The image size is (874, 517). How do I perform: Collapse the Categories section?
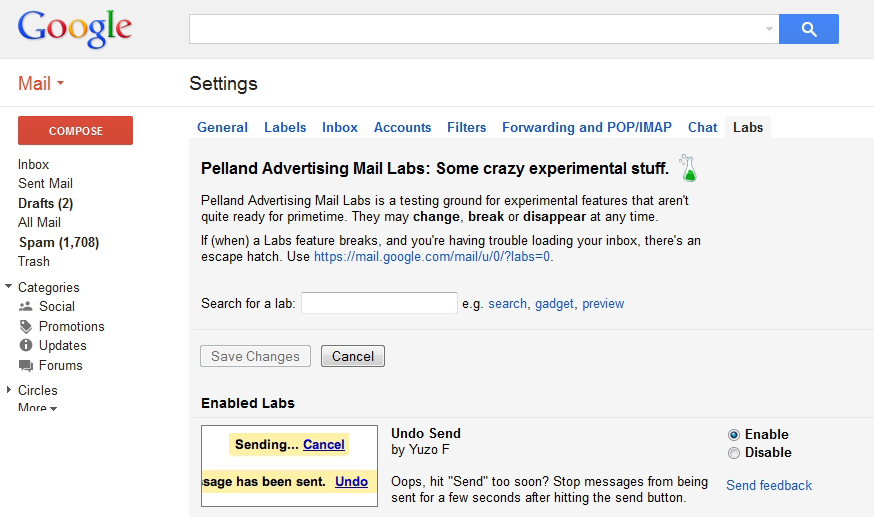pos(9,287)
